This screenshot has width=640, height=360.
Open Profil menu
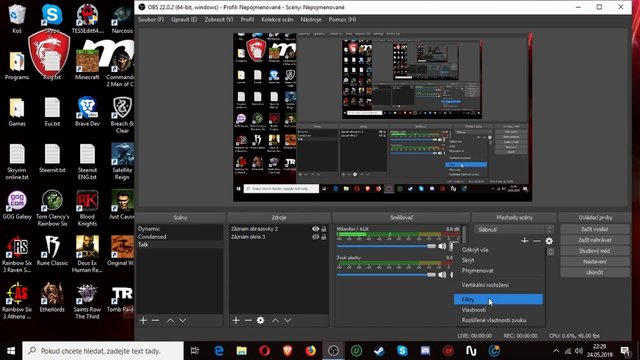point(247,20)
